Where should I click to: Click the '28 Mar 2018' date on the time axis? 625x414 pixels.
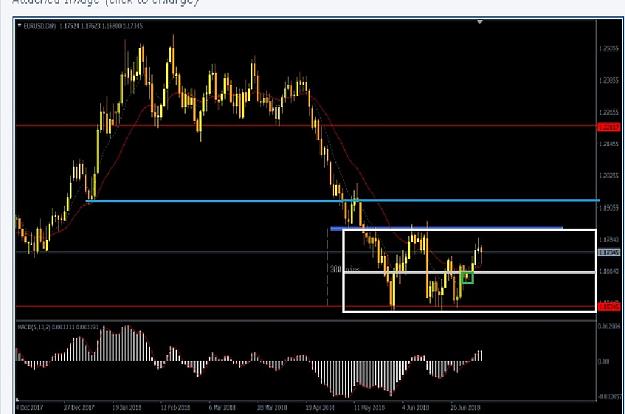(272, 408)
